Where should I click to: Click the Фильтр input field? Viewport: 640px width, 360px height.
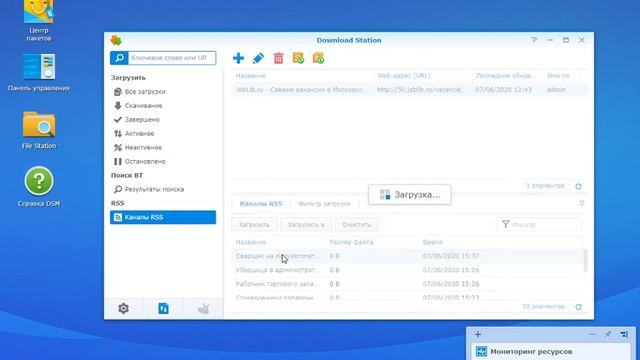point(539,224)
